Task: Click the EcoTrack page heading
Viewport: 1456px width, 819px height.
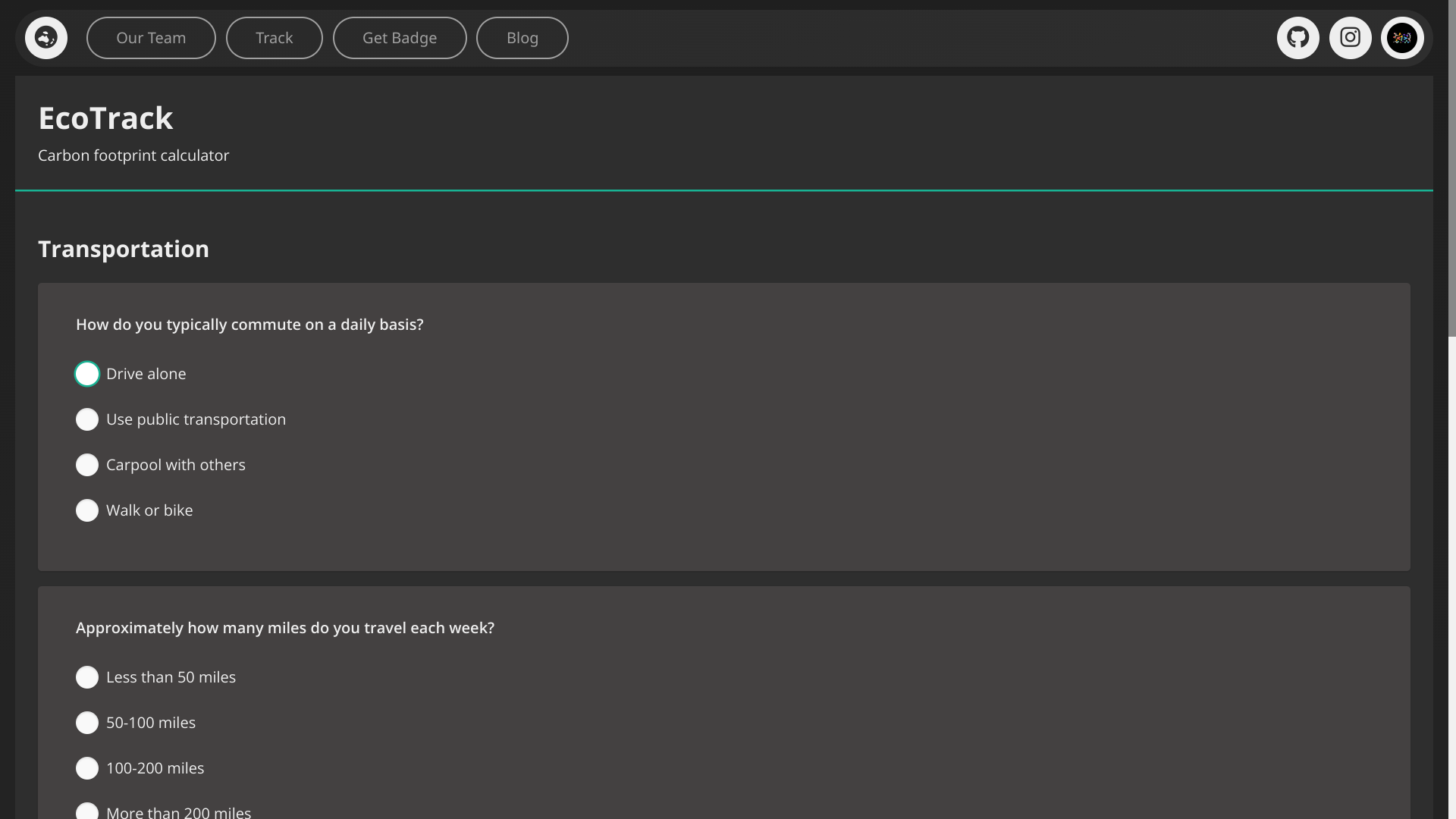Action: 105,118
